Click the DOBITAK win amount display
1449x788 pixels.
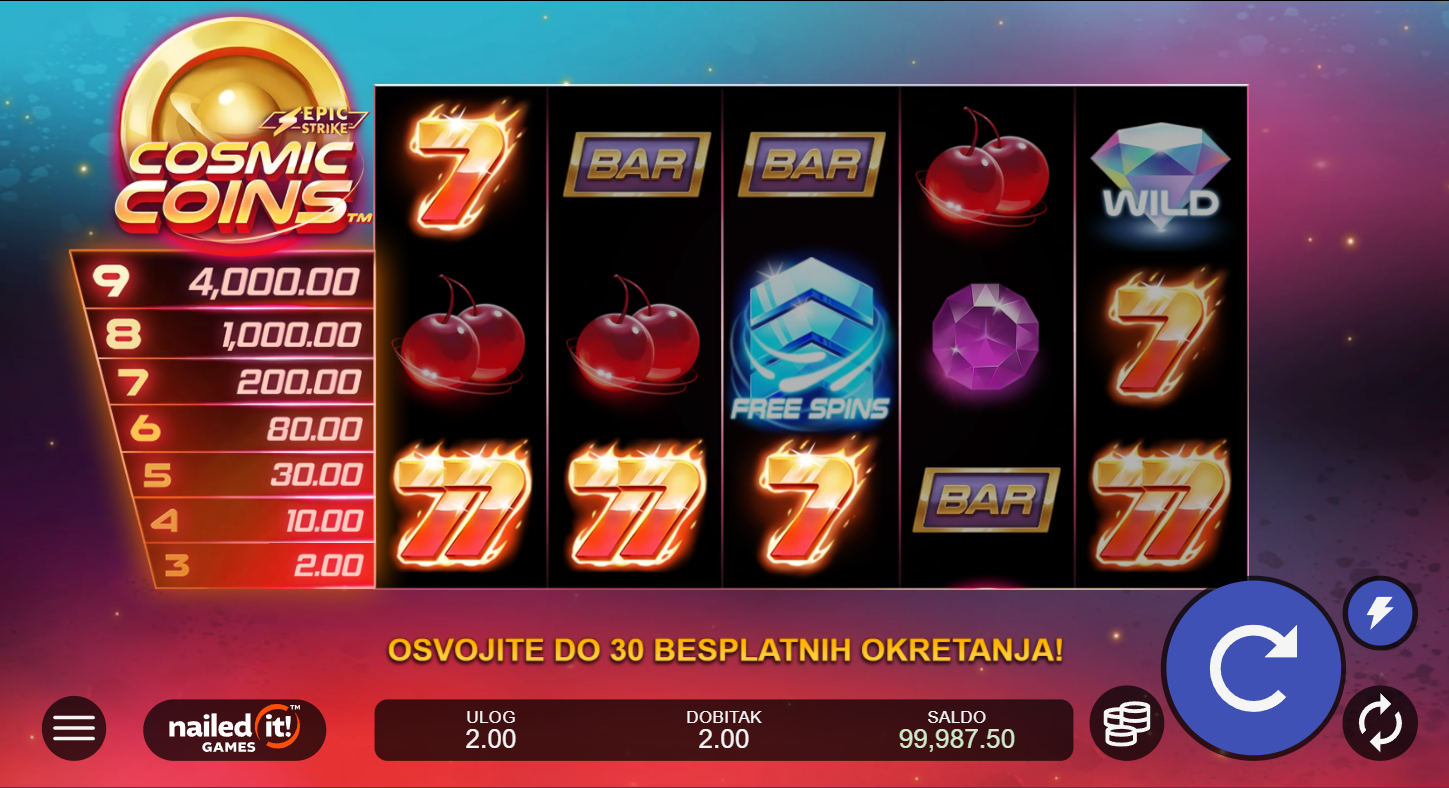[724, 730]
